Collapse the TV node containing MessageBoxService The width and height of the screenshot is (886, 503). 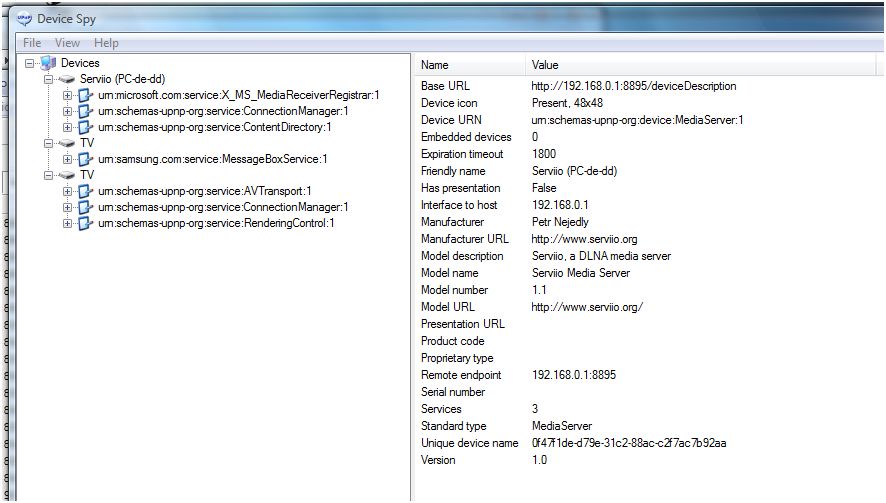tap(49, 143)
